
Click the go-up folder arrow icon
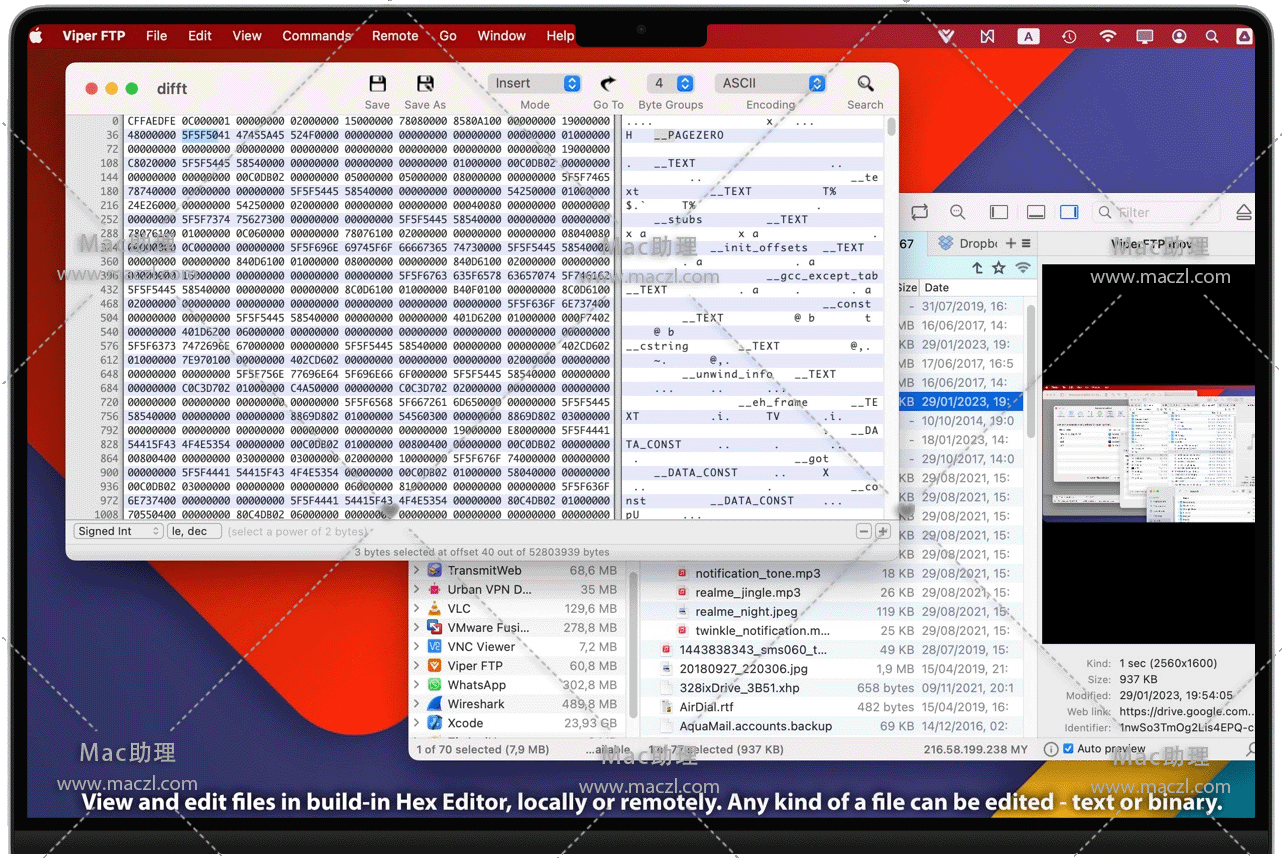[977, 268]
